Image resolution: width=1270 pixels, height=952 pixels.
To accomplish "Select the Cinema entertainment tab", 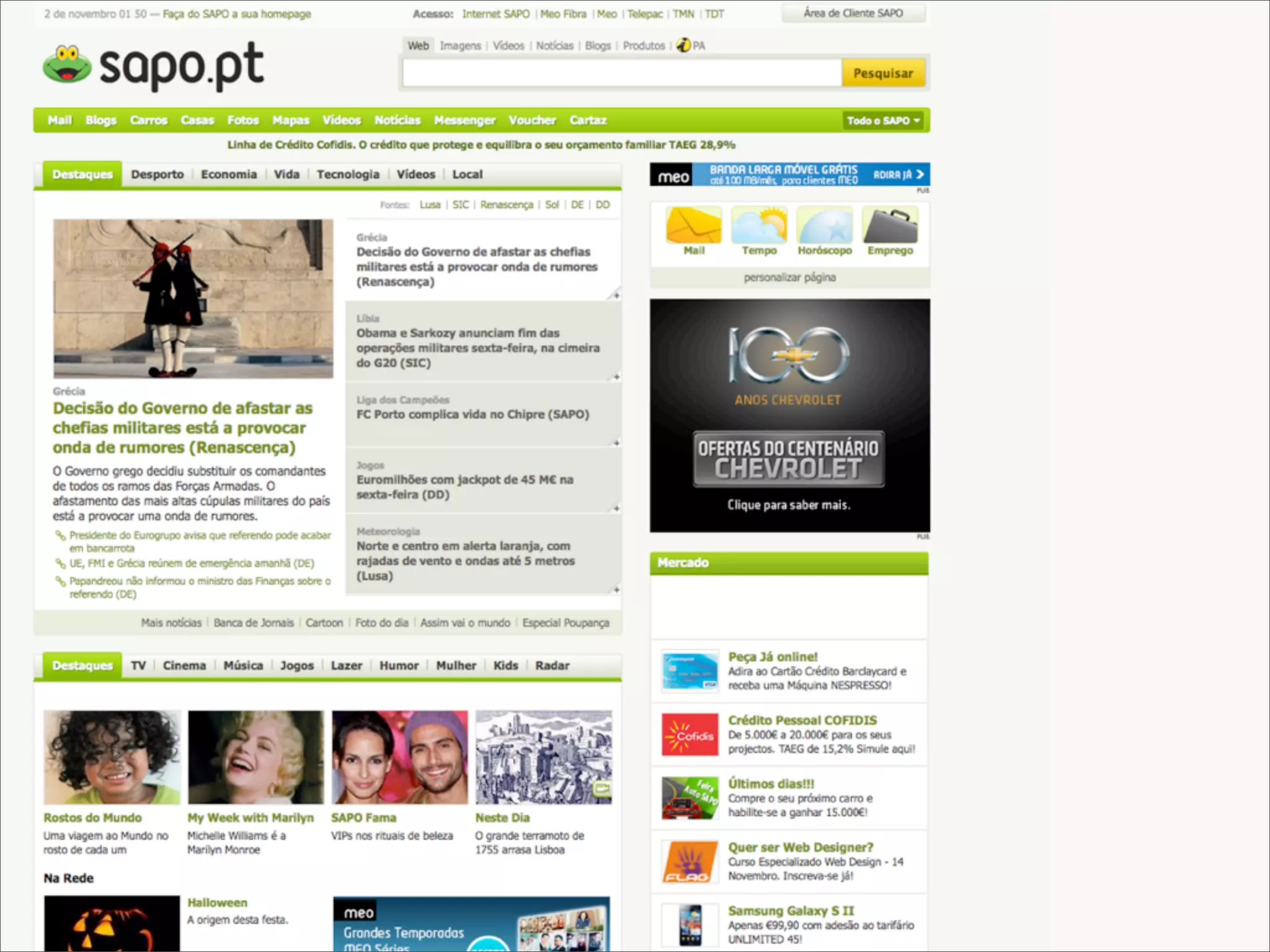I will pyautogui.click(x=184, y=666).
